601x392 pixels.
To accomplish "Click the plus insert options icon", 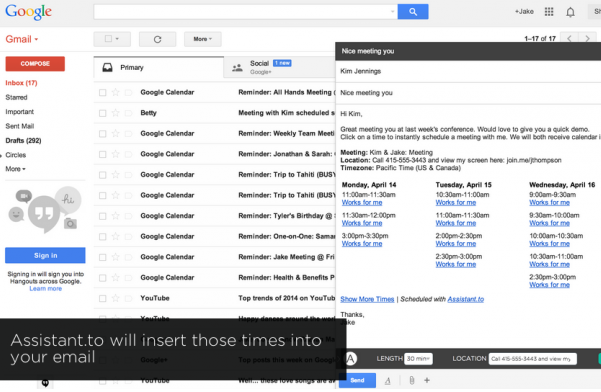I will pos(427,380).
